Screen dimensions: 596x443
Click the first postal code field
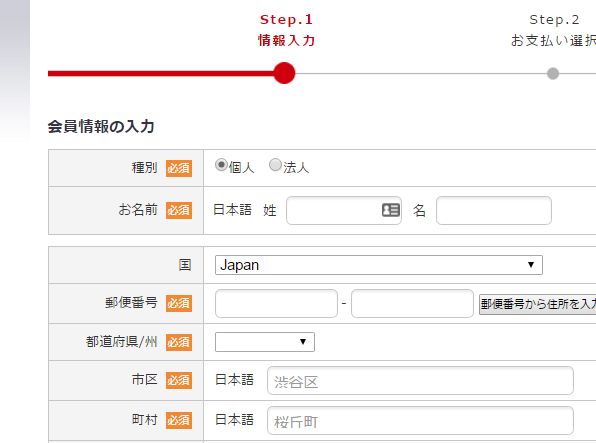point(276,303)
